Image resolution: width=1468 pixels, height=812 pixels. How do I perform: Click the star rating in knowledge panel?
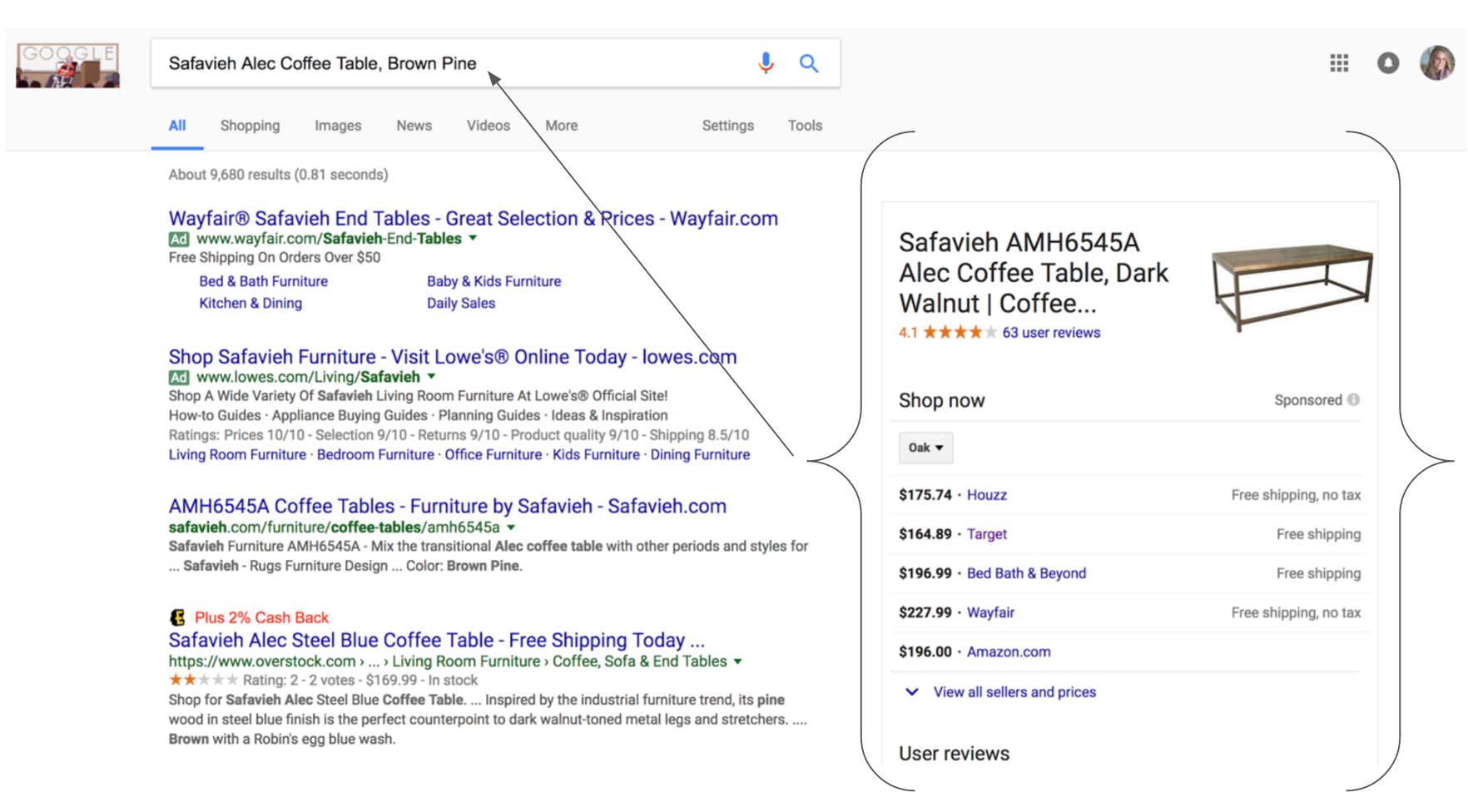(x=960, y=333)
